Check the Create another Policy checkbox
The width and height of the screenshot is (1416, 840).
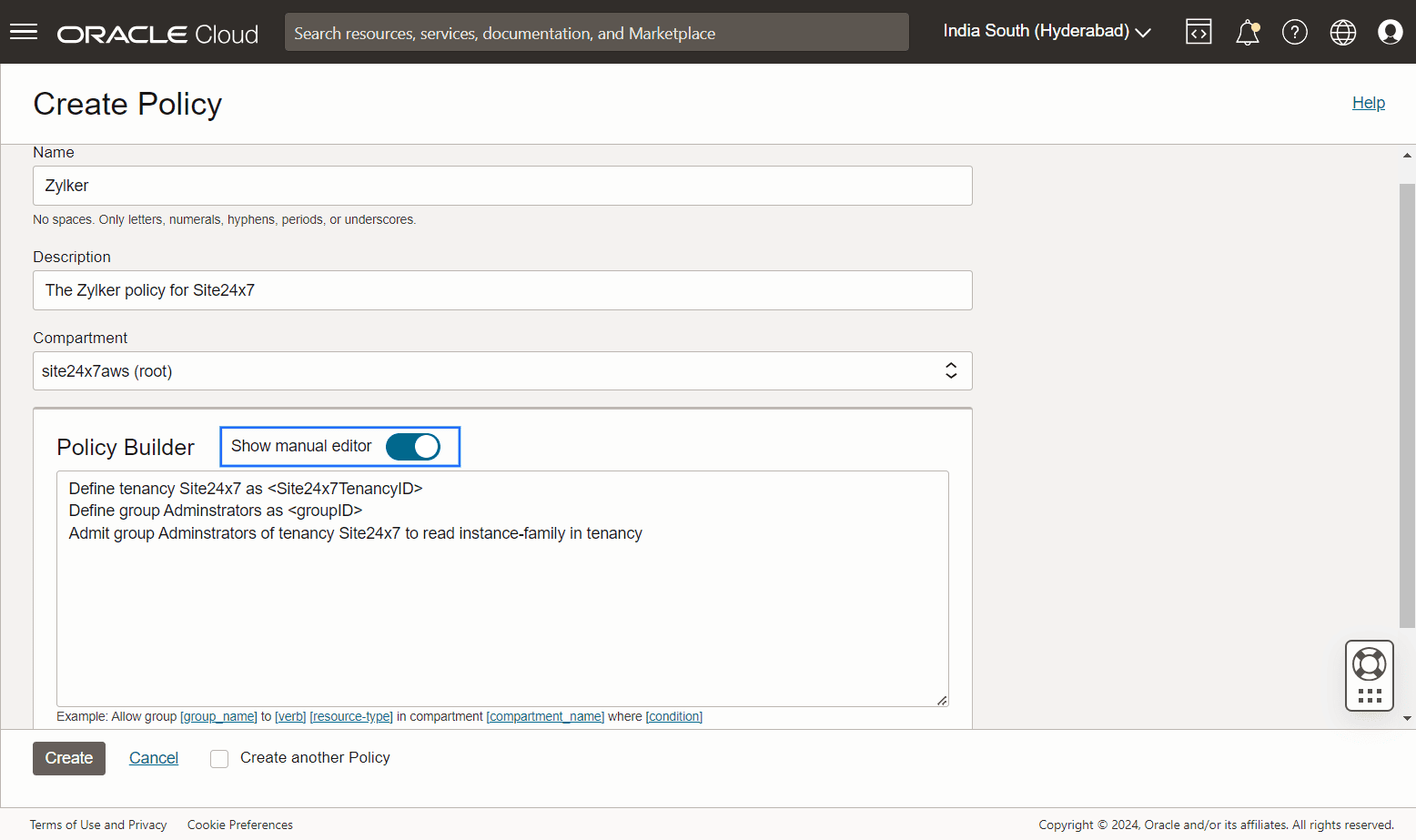tap(219, 759)
